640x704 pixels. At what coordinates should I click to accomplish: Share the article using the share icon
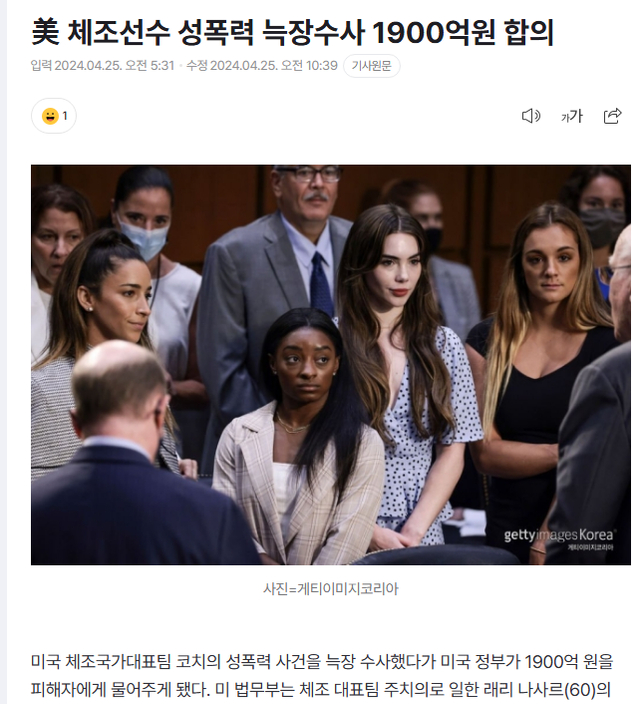612,116
